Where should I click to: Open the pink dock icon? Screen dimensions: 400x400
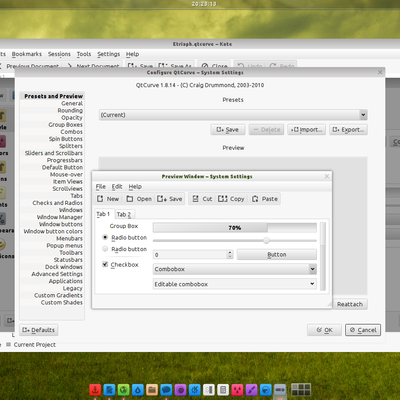pyautogui.click(x=237, y=389)
